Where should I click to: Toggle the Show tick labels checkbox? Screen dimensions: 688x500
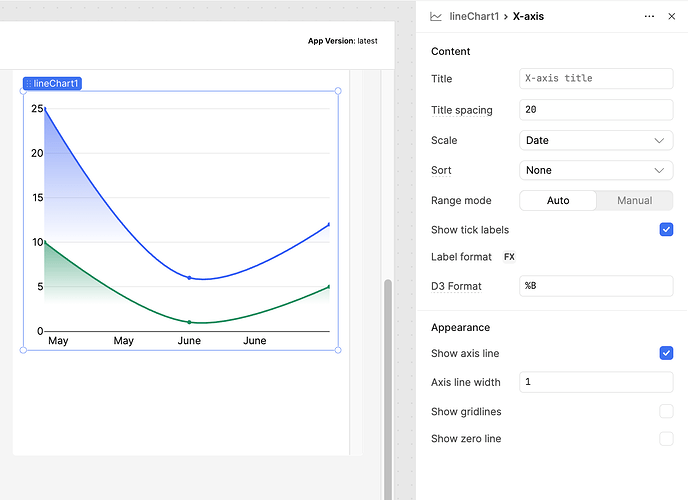[x=666, y=229]
